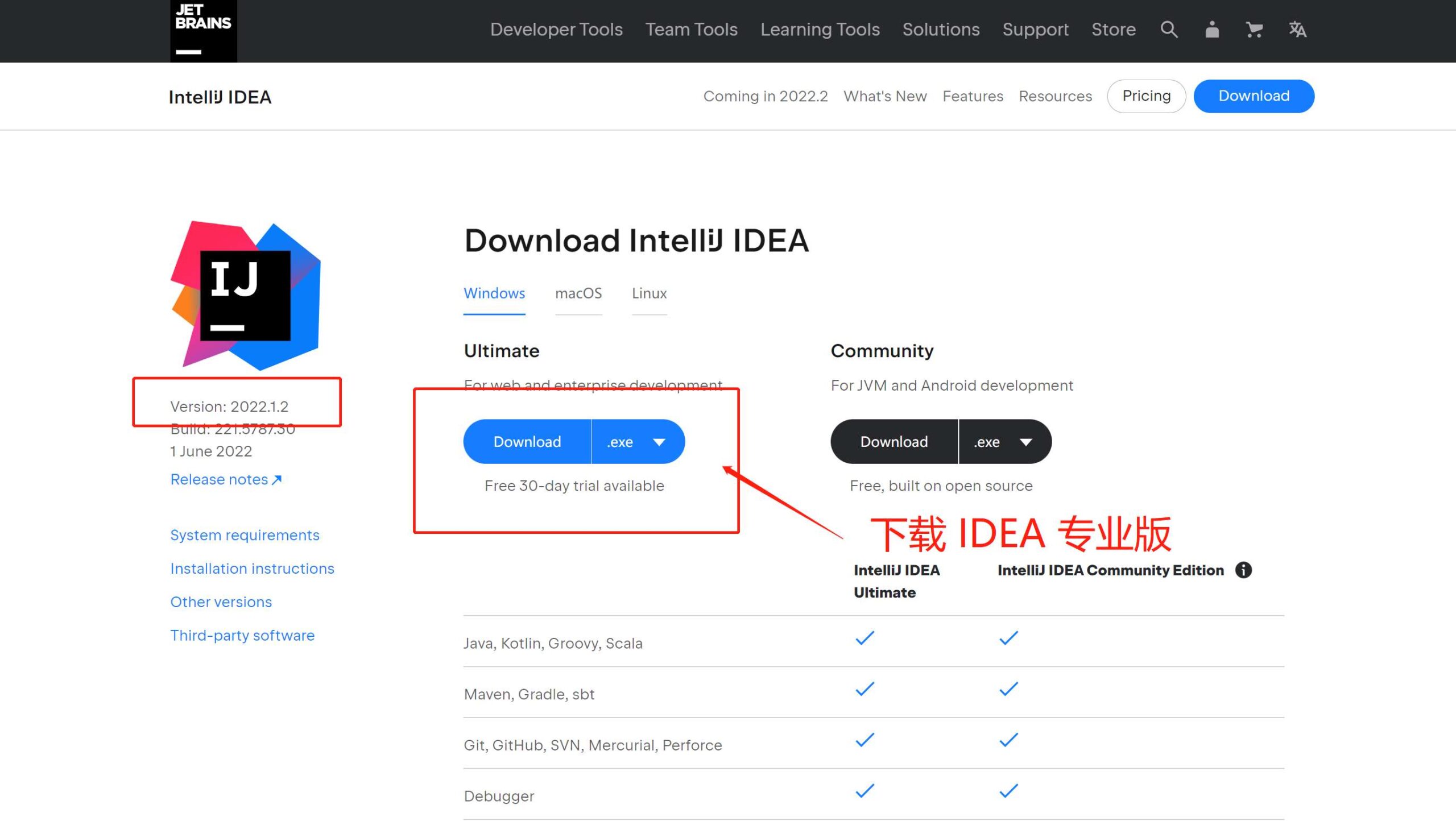1456x821 pixels.
Task: Click the IntelliJ IDEA product logo
Action: tap(246, 296)
